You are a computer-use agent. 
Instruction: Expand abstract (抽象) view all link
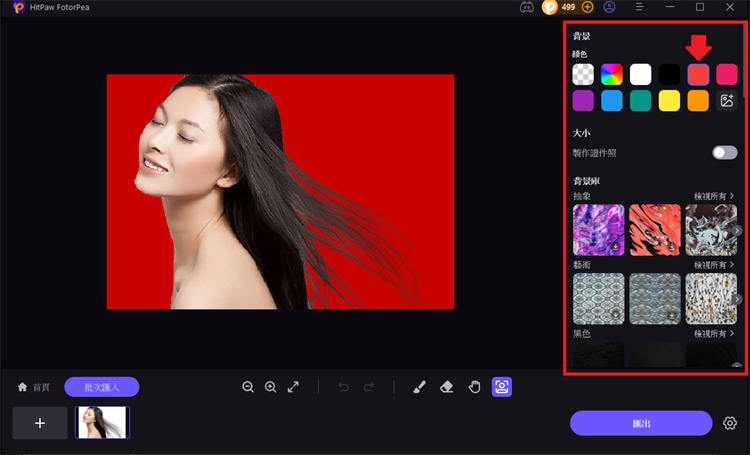point(714,196)
